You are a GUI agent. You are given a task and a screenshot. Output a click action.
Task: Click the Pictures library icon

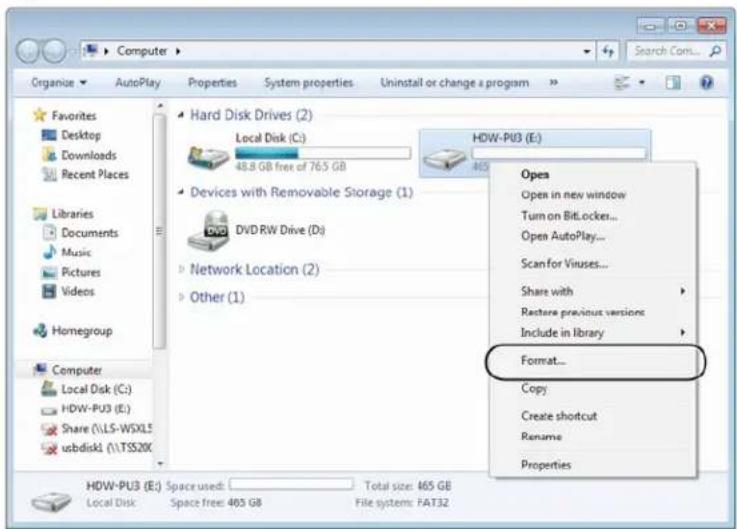[x=49, y=272]
